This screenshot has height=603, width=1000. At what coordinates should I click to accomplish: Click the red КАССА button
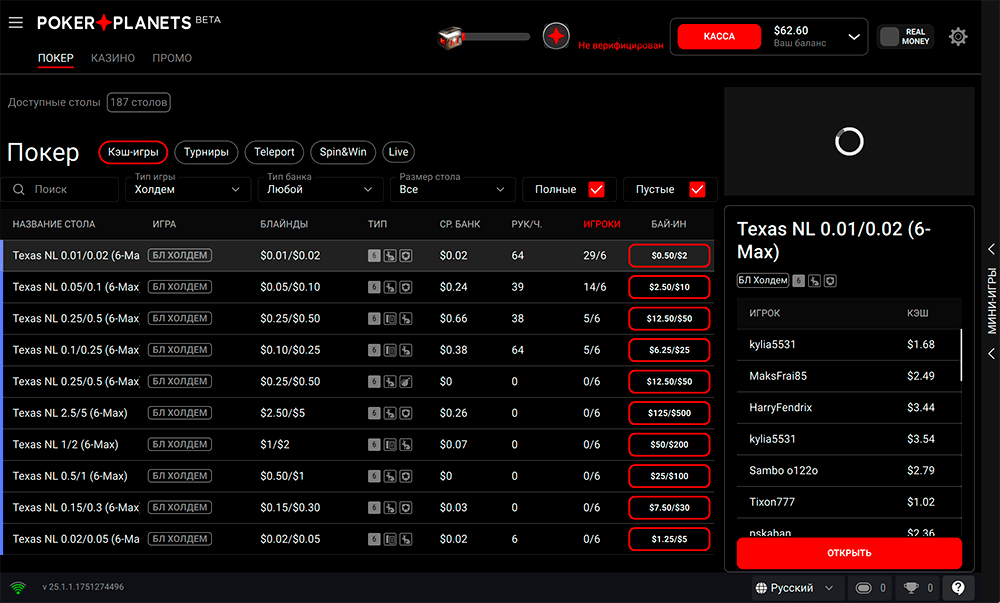[719, 37]
